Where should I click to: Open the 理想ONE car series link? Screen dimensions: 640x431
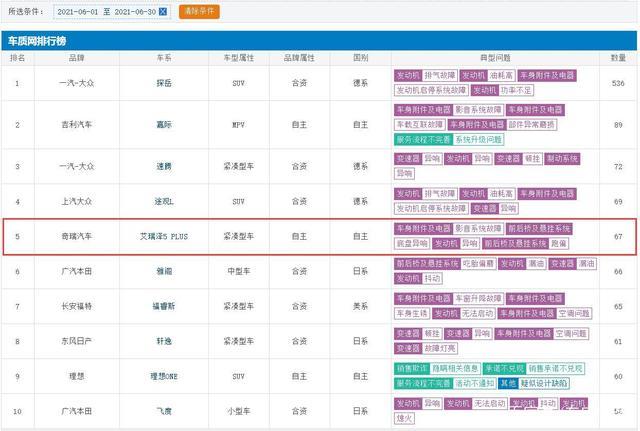pos(164,377)
